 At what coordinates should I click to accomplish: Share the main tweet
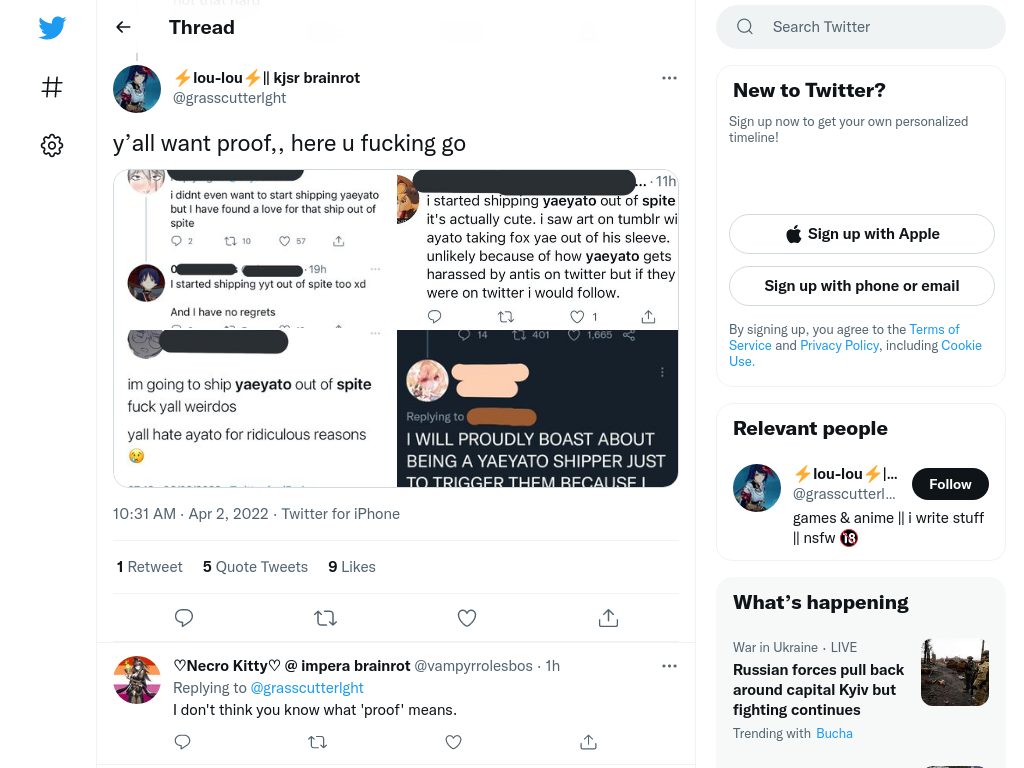[x=608, y=618]
